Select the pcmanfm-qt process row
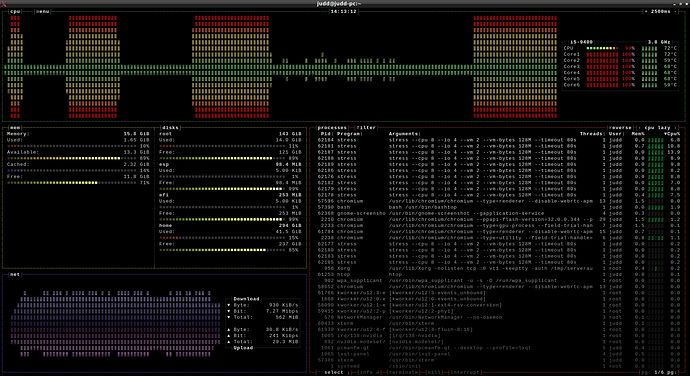 pos(499,348)
